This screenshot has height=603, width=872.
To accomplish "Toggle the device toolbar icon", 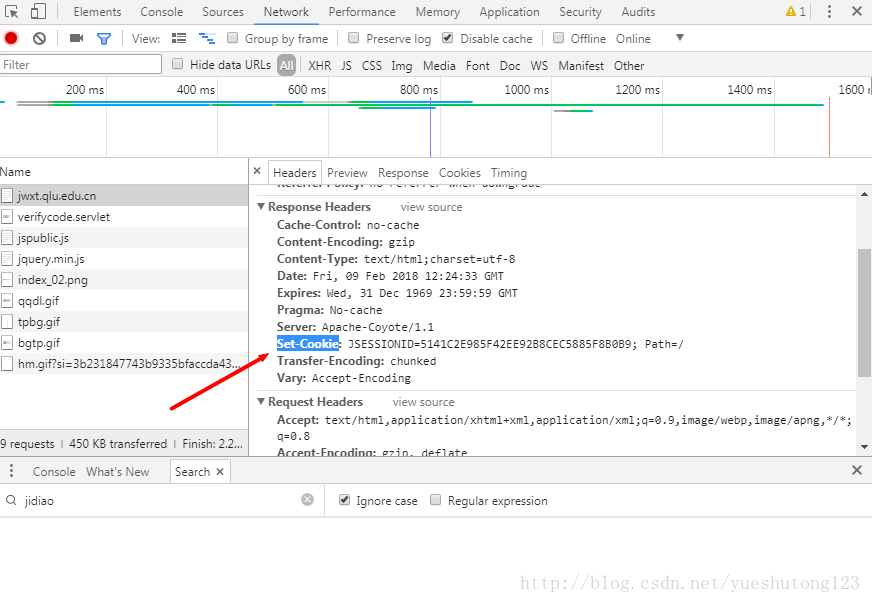I will click(x=38, y=12).
